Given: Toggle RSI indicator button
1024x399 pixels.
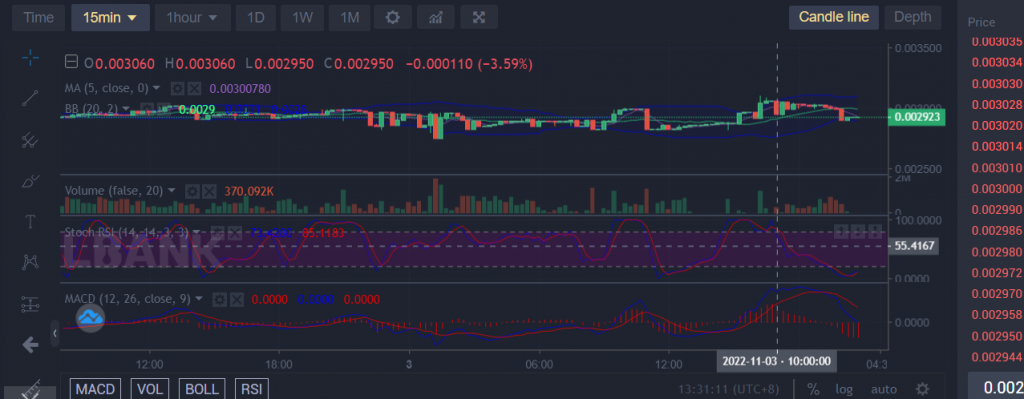Looking at the screenshot, I should (251, 389).
